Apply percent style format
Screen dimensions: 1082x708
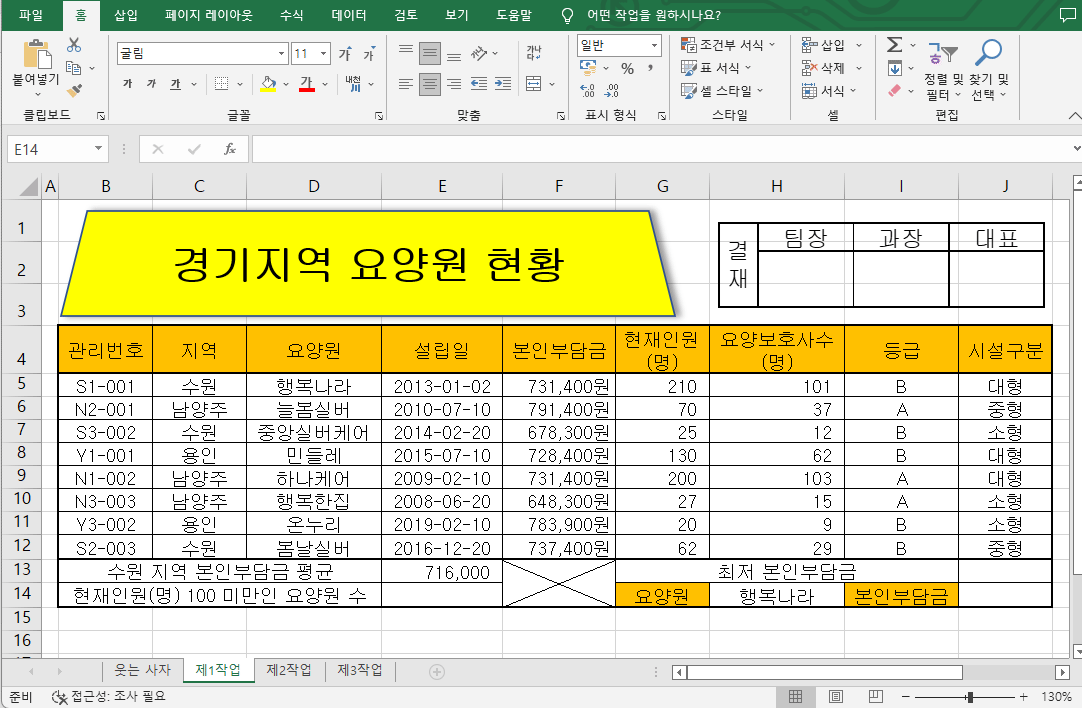[627, 68]
